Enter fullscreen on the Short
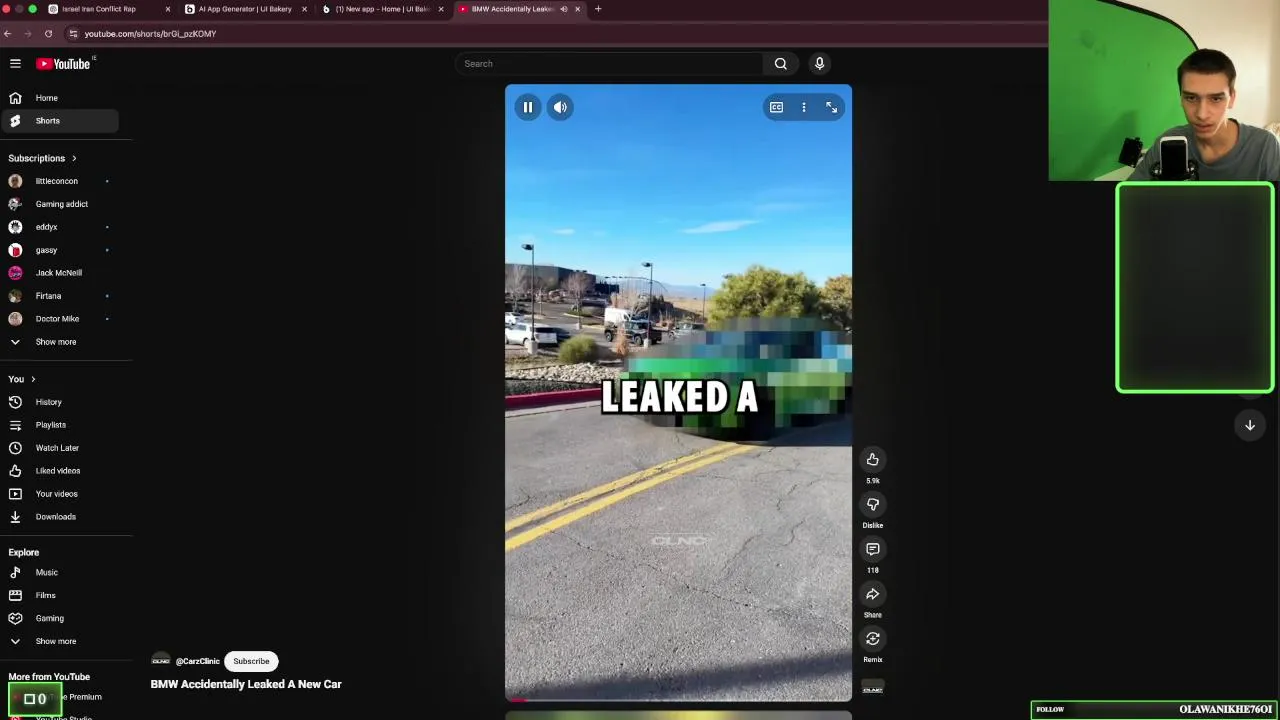 (x=831, y=107)
